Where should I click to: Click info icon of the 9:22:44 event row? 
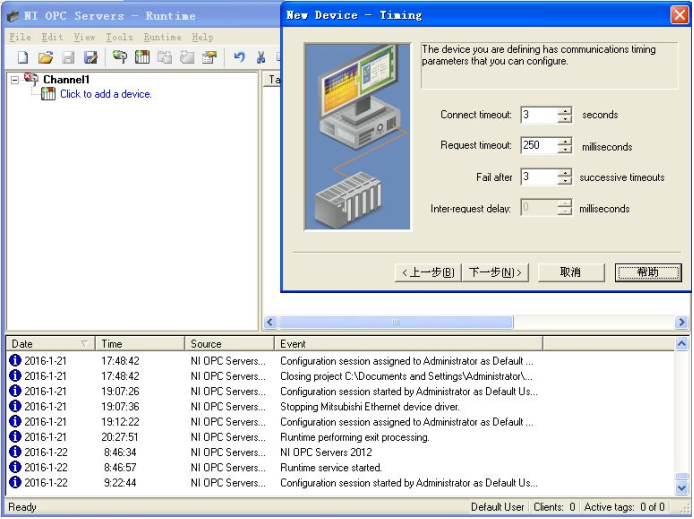pos(15,482)
